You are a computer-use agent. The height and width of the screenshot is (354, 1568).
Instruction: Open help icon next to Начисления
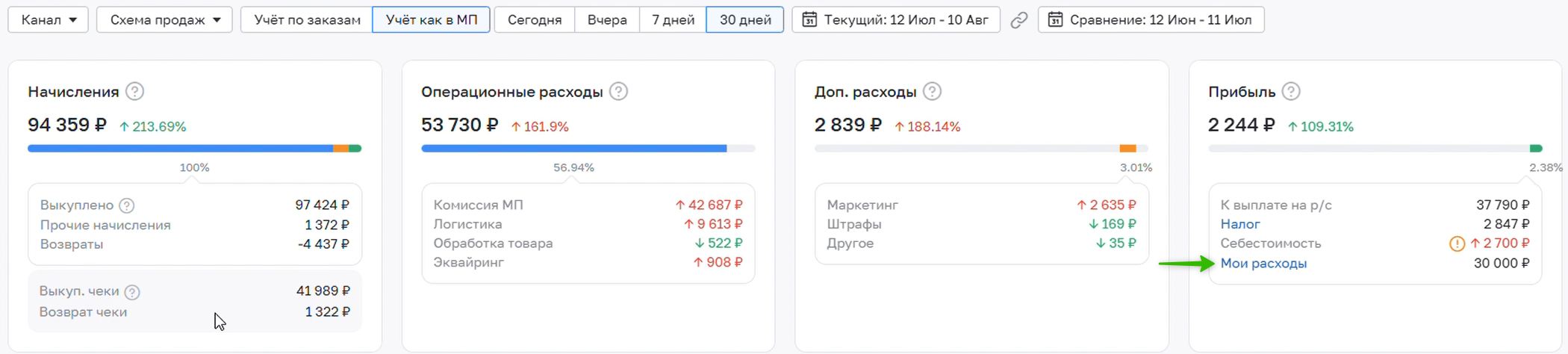(134, 92)
